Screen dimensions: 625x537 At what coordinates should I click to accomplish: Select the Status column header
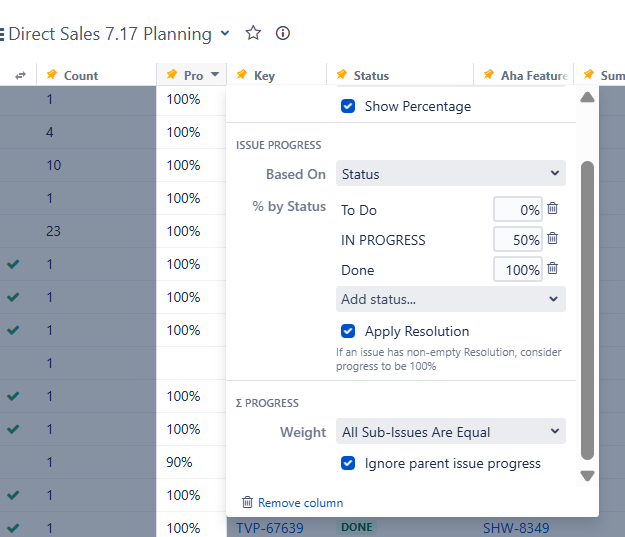coord(400,75)
